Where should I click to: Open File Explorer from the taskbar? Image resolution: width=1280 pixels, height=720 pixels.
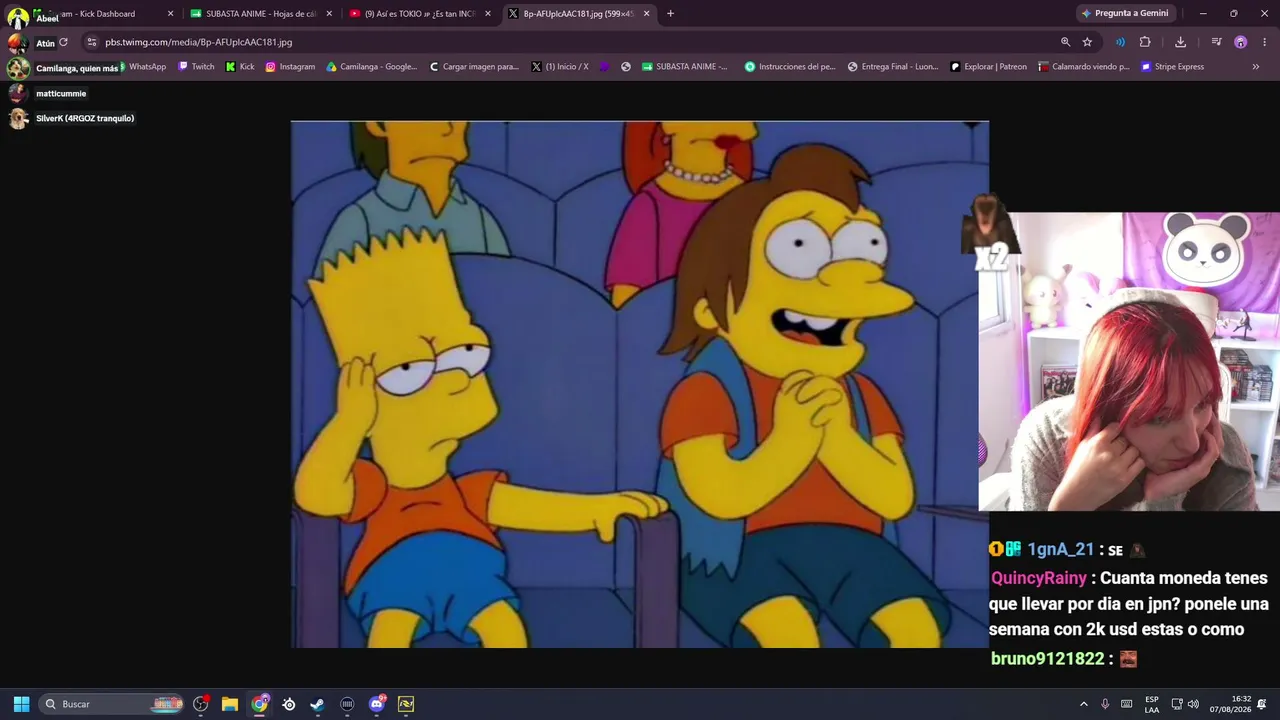(230, 704)
